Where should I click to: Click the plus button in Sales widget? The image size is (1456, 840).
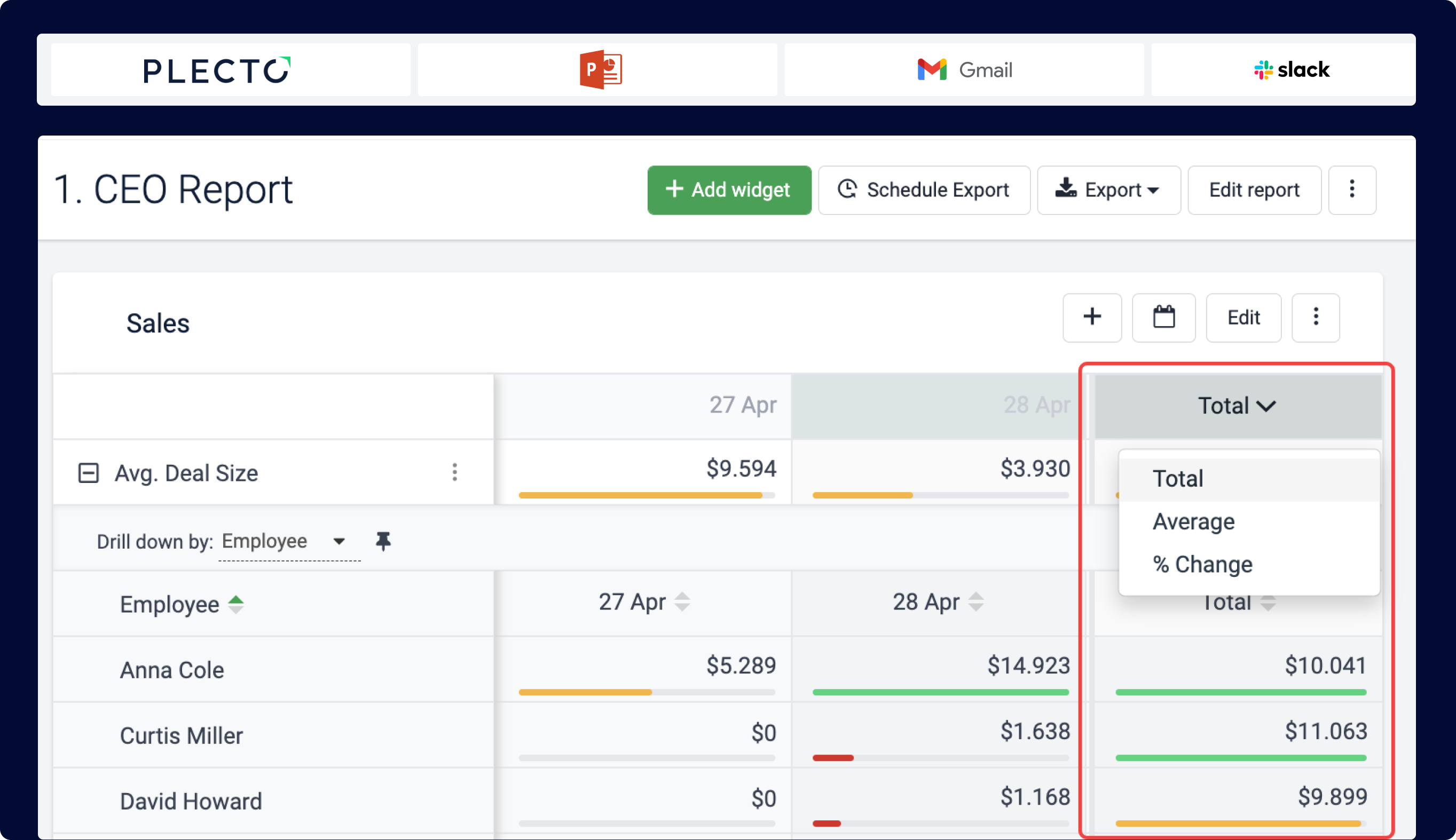click(x=1092, y=318)
